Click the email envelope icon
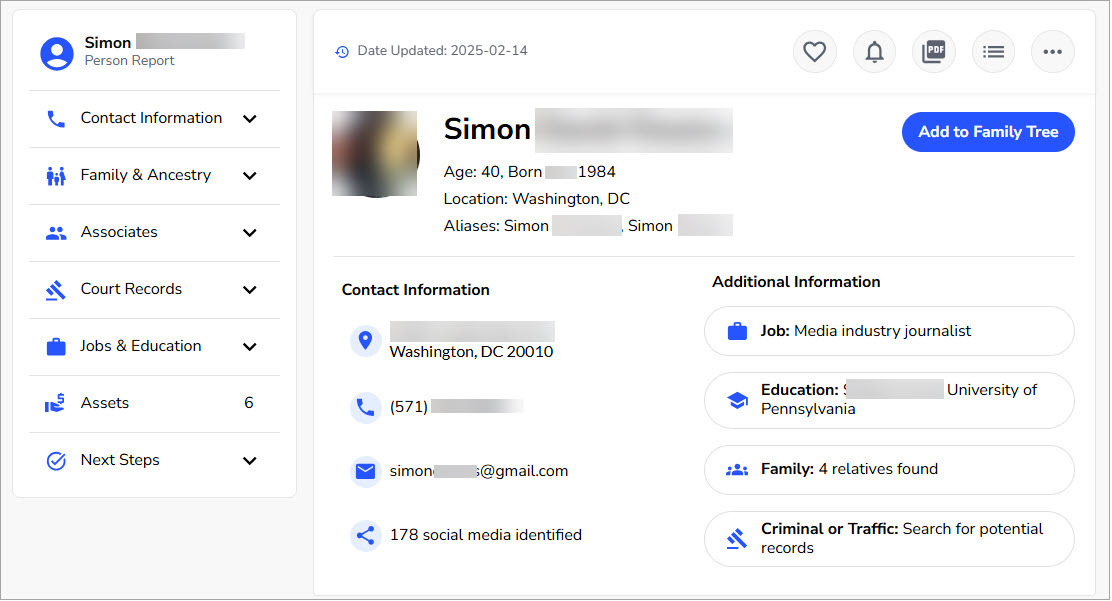 pos(365,470)
